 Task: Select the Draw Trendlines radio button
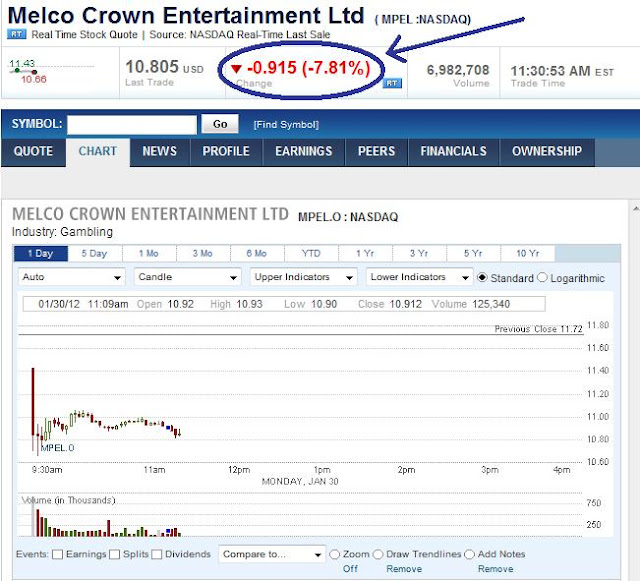378,554
